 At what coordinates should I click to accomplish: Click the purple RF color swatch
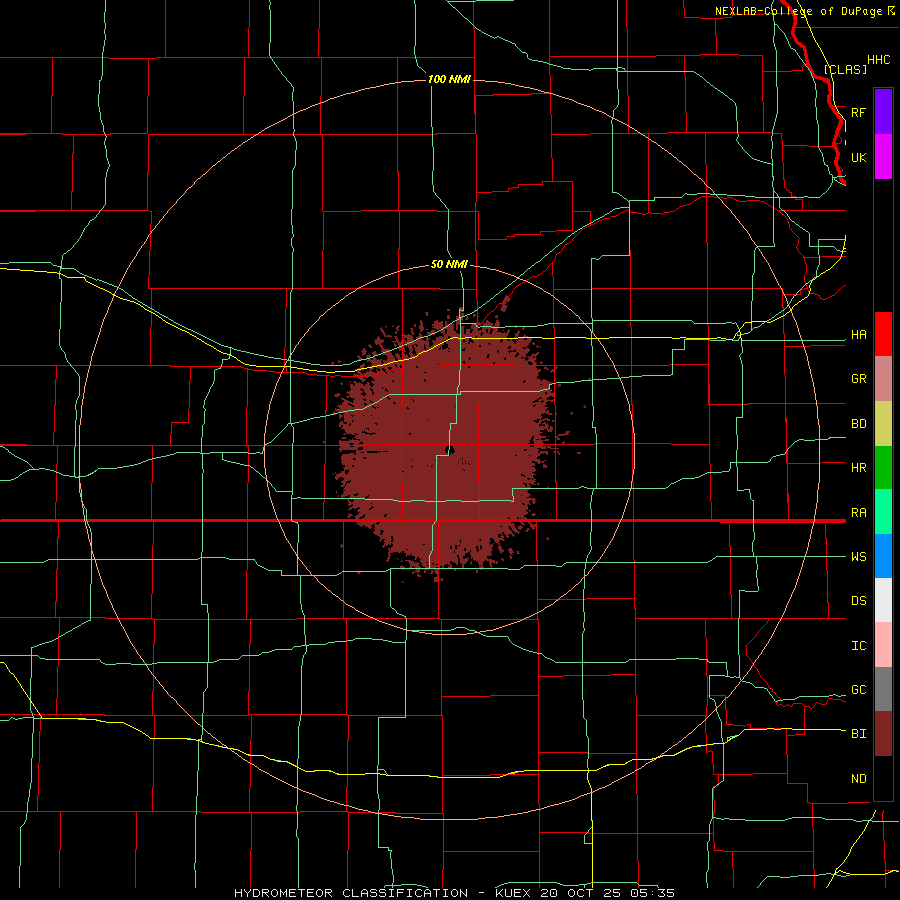(883, 112)
